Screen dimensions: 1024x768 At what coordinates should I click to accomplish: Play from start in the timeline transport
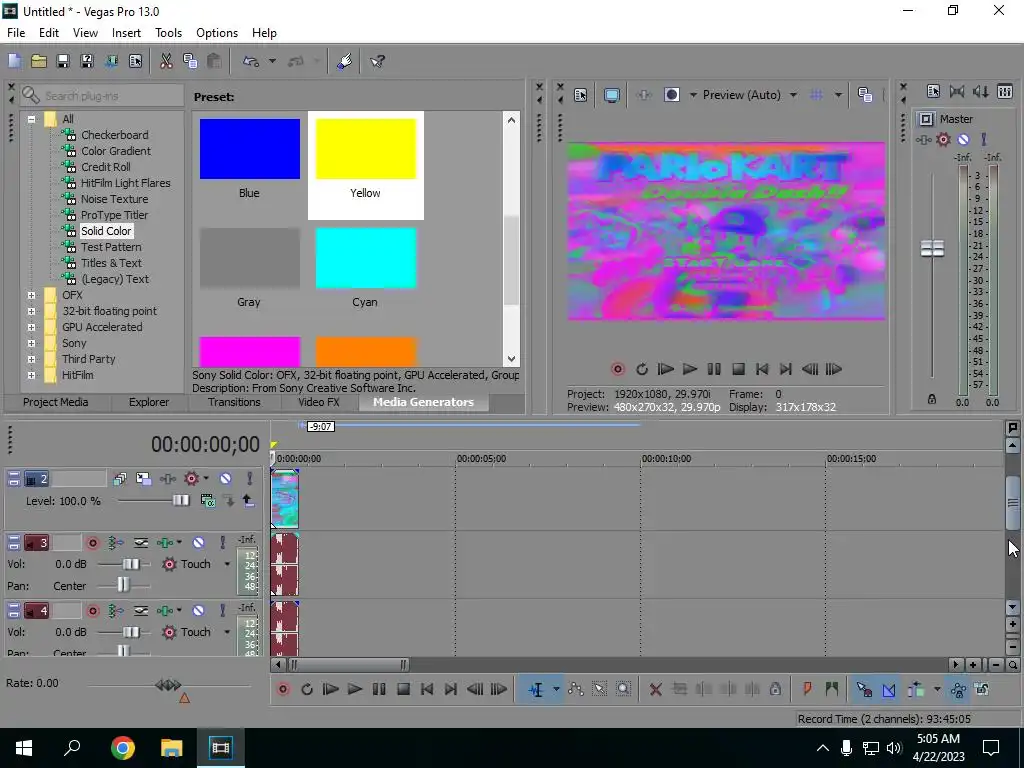point(330,689)
